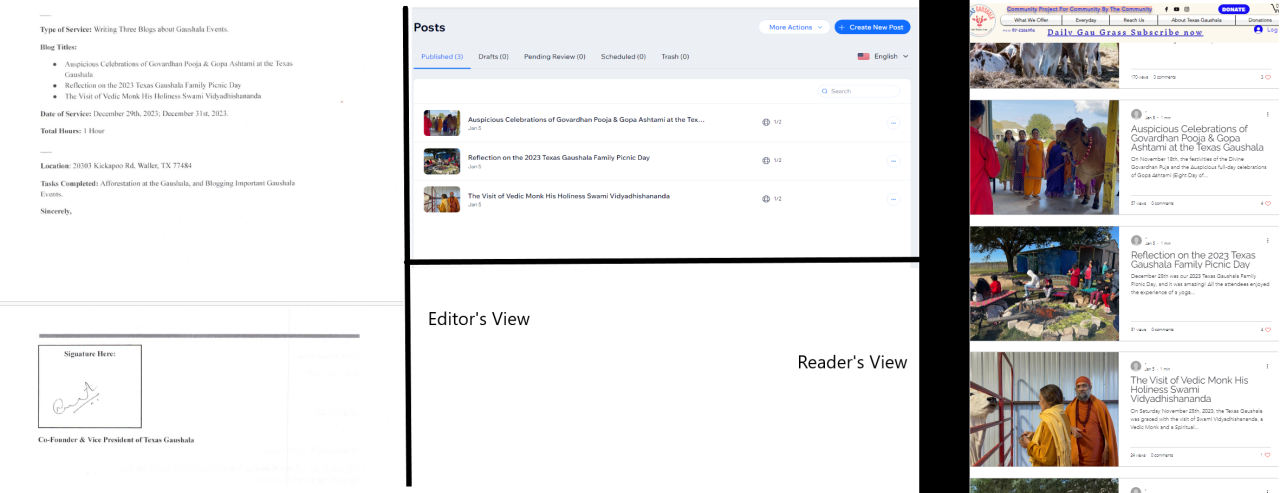The image size is (1280, 493).
Task: Click the blue DONATE button
Action: [1234, 9]
